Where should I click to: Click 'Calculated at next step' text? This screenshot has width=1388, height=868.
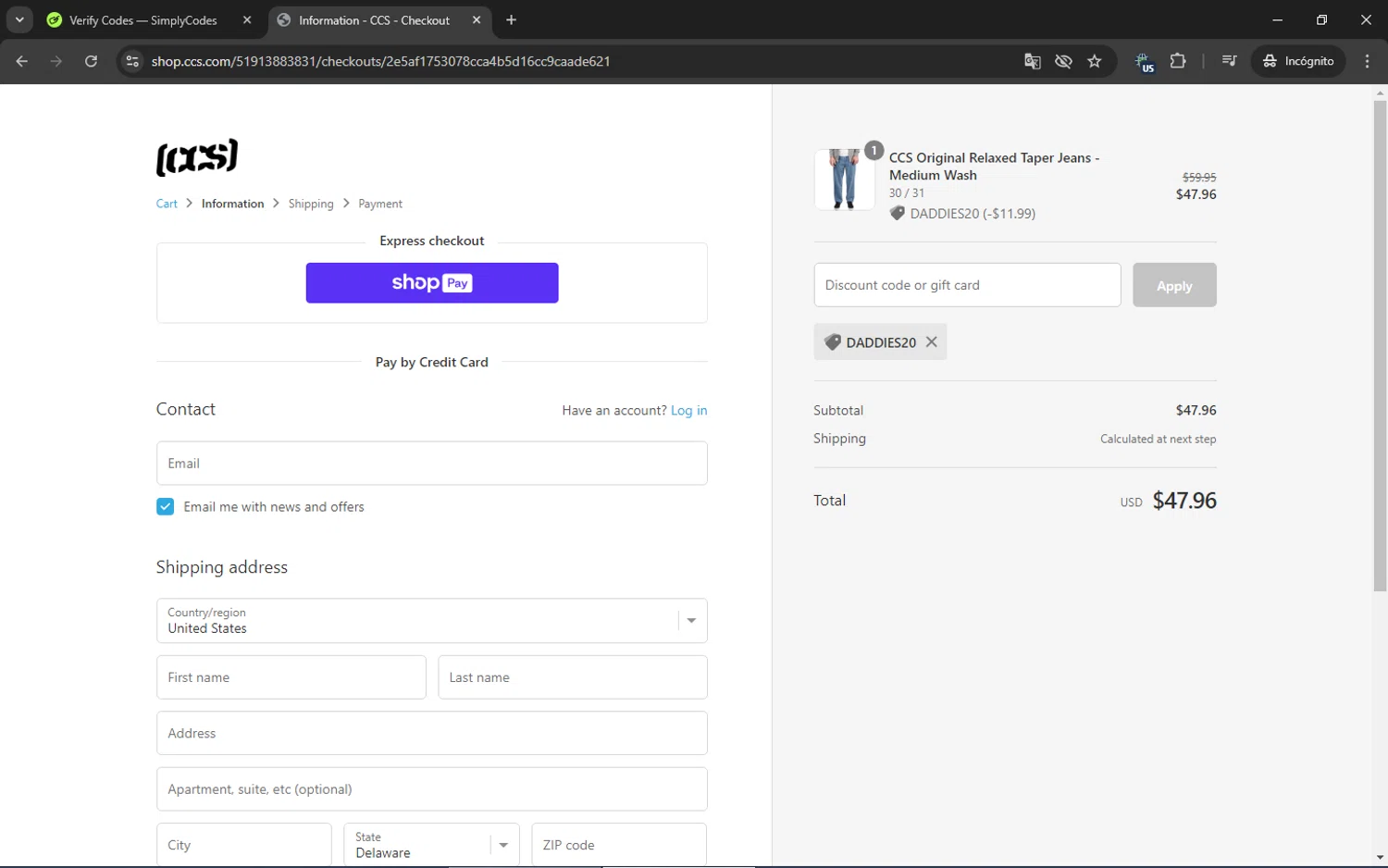pos(1158,440)
